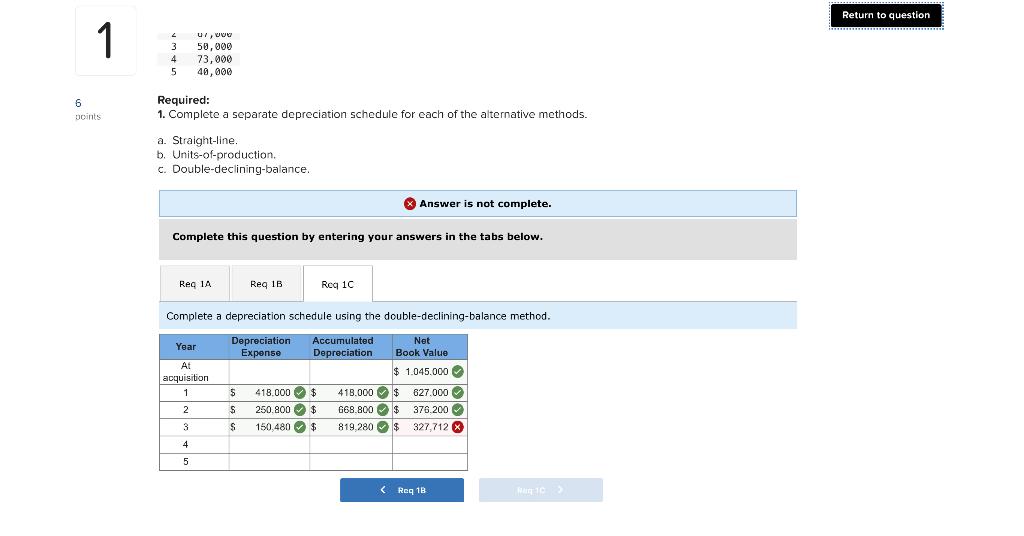Click the green check next to $1,045,000 book value
Image resolution: width=1024 pixels, height=536 pixels.
coord(458,371)
